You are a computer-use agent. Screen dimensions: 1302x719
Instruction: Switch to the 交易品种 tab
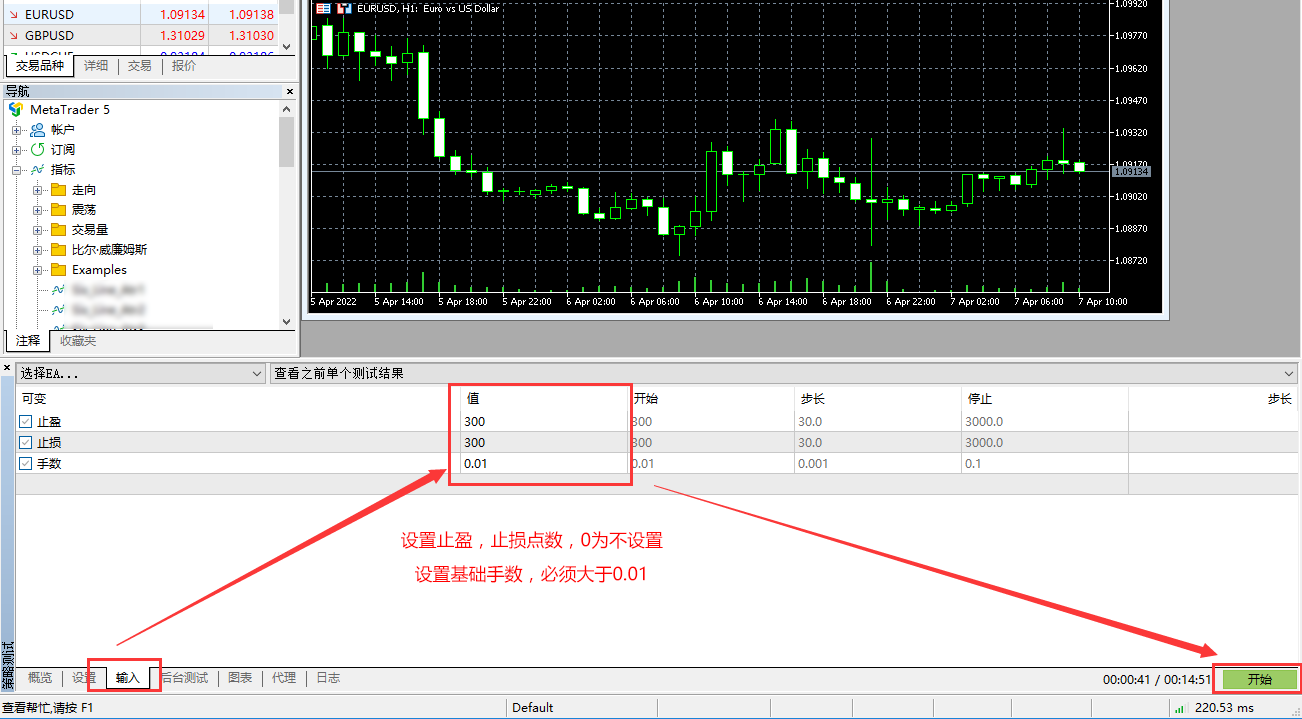pos(40,66)
